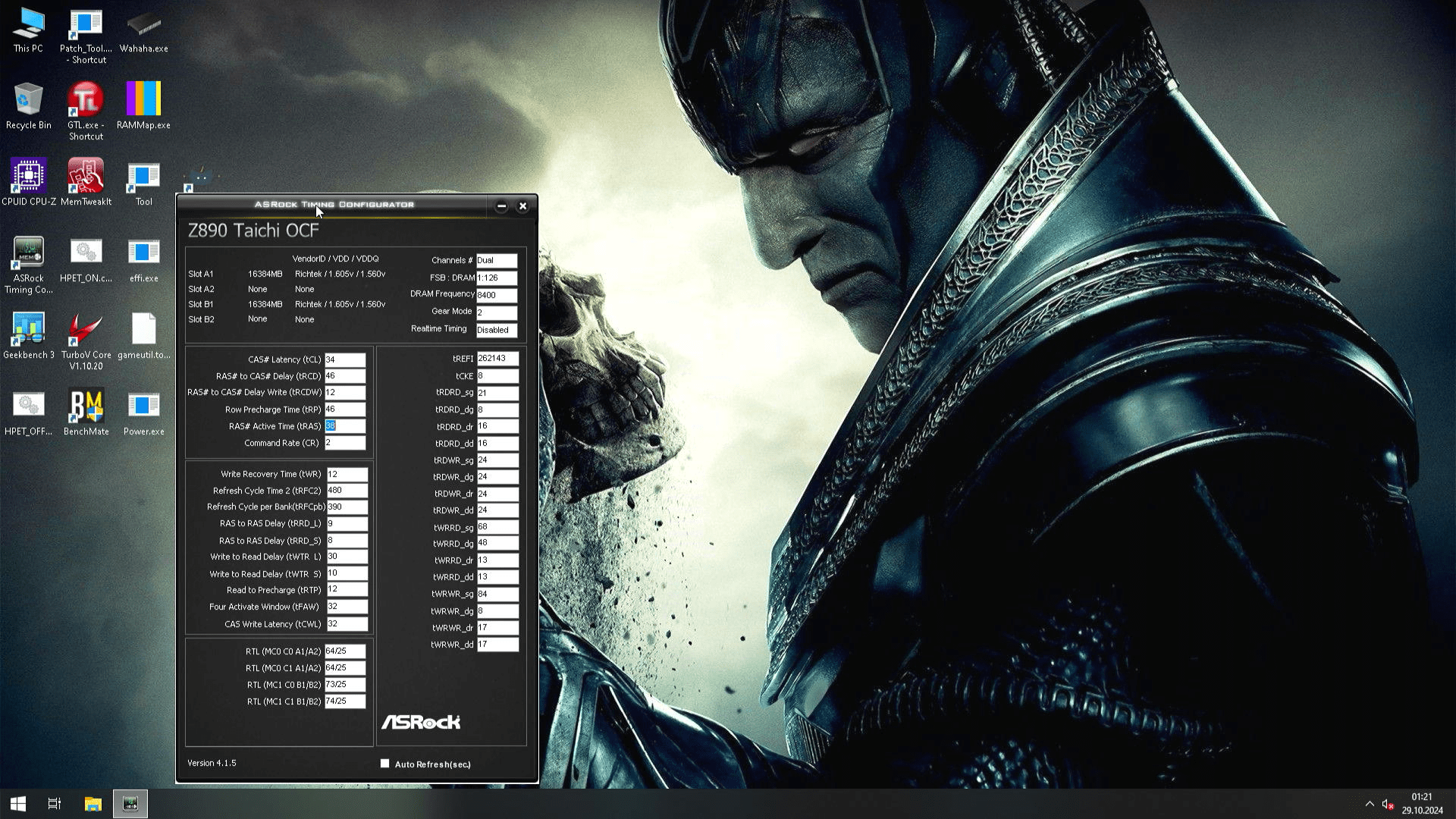
Task: Click the tREFI value field
Action: (497, 359)
